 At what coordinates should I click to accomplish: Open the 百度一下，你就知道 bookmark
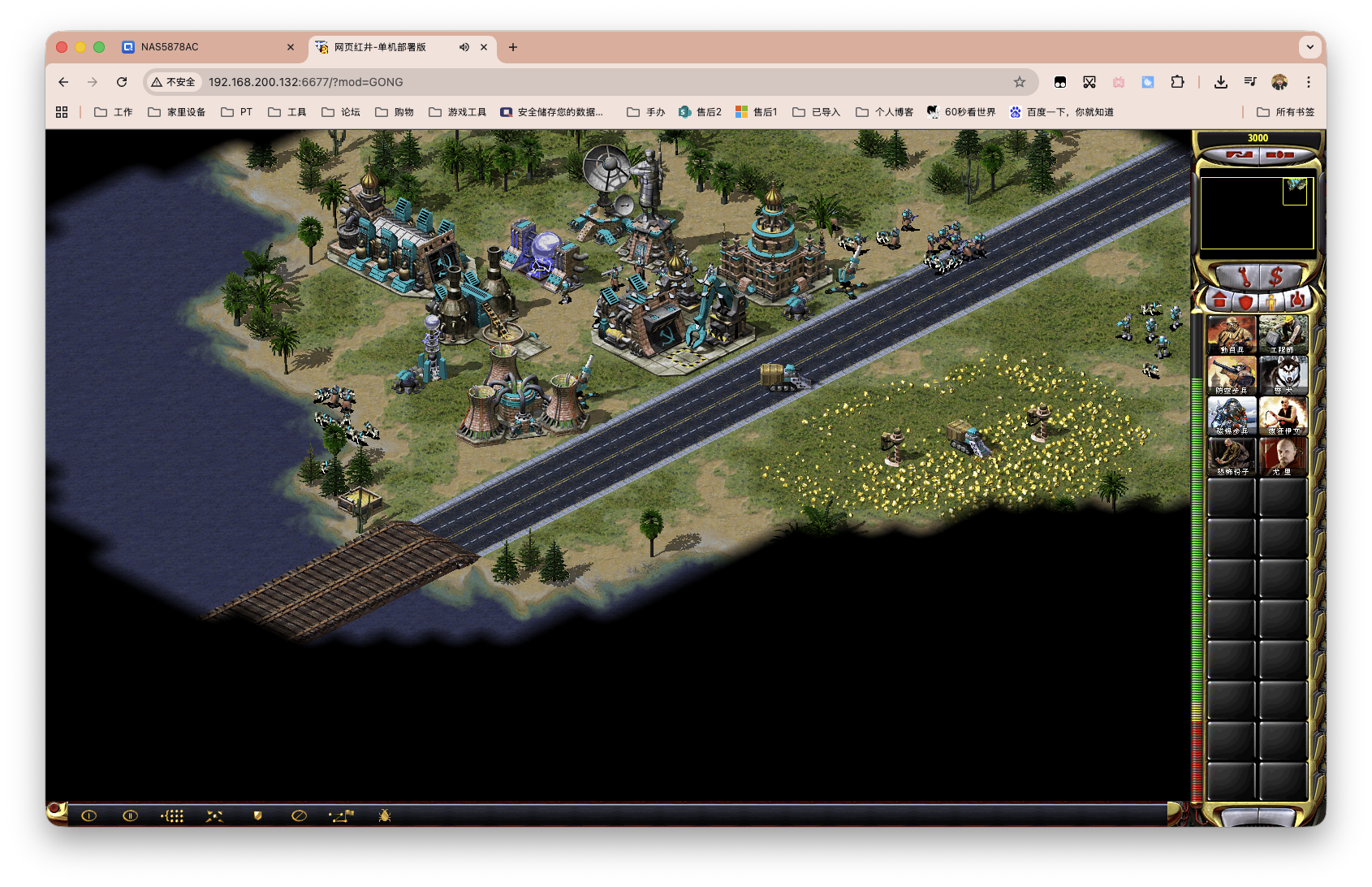coord(1061,112)
